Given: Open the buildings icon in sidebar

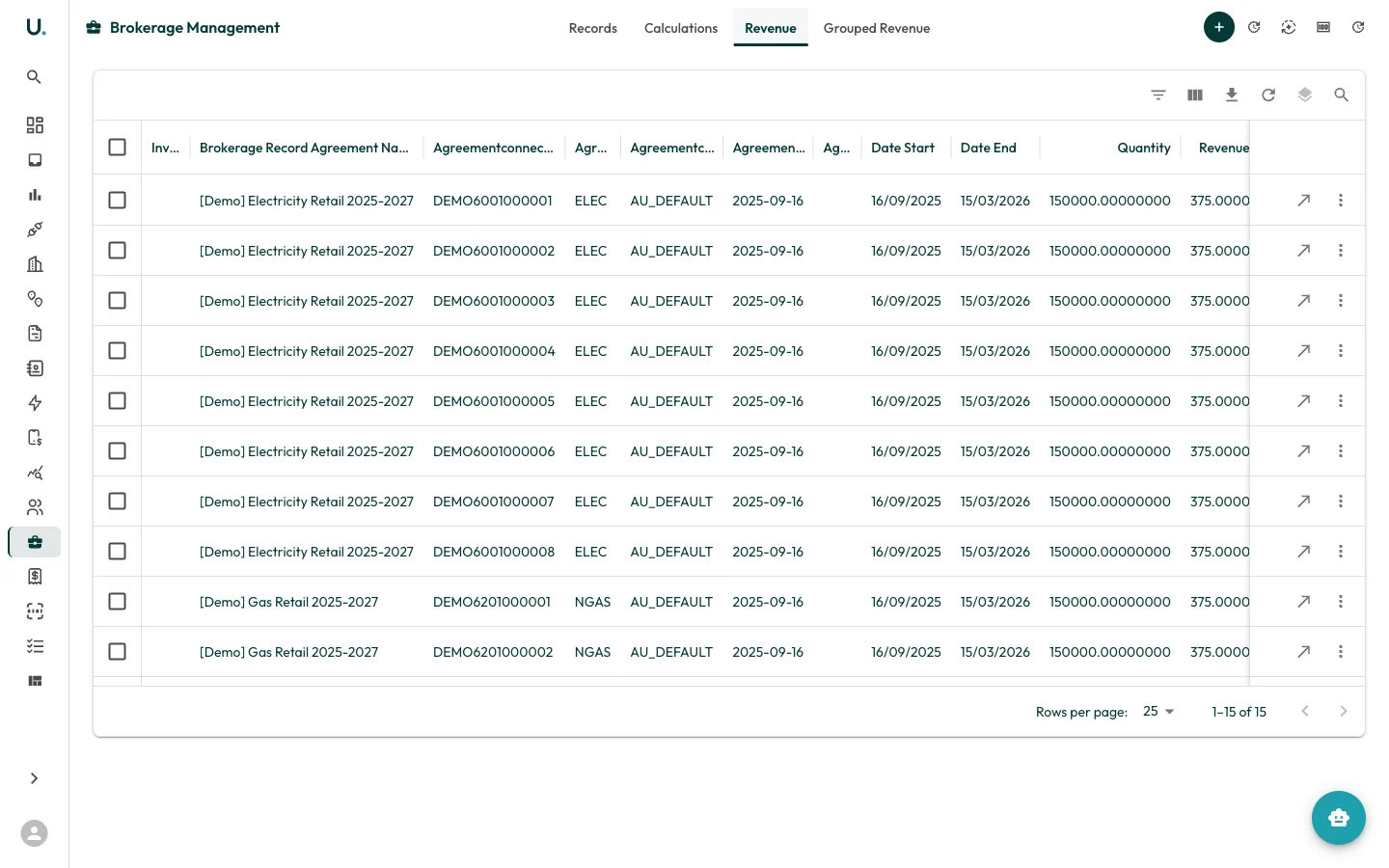Looking at the screenshot, I should point(35,264).
